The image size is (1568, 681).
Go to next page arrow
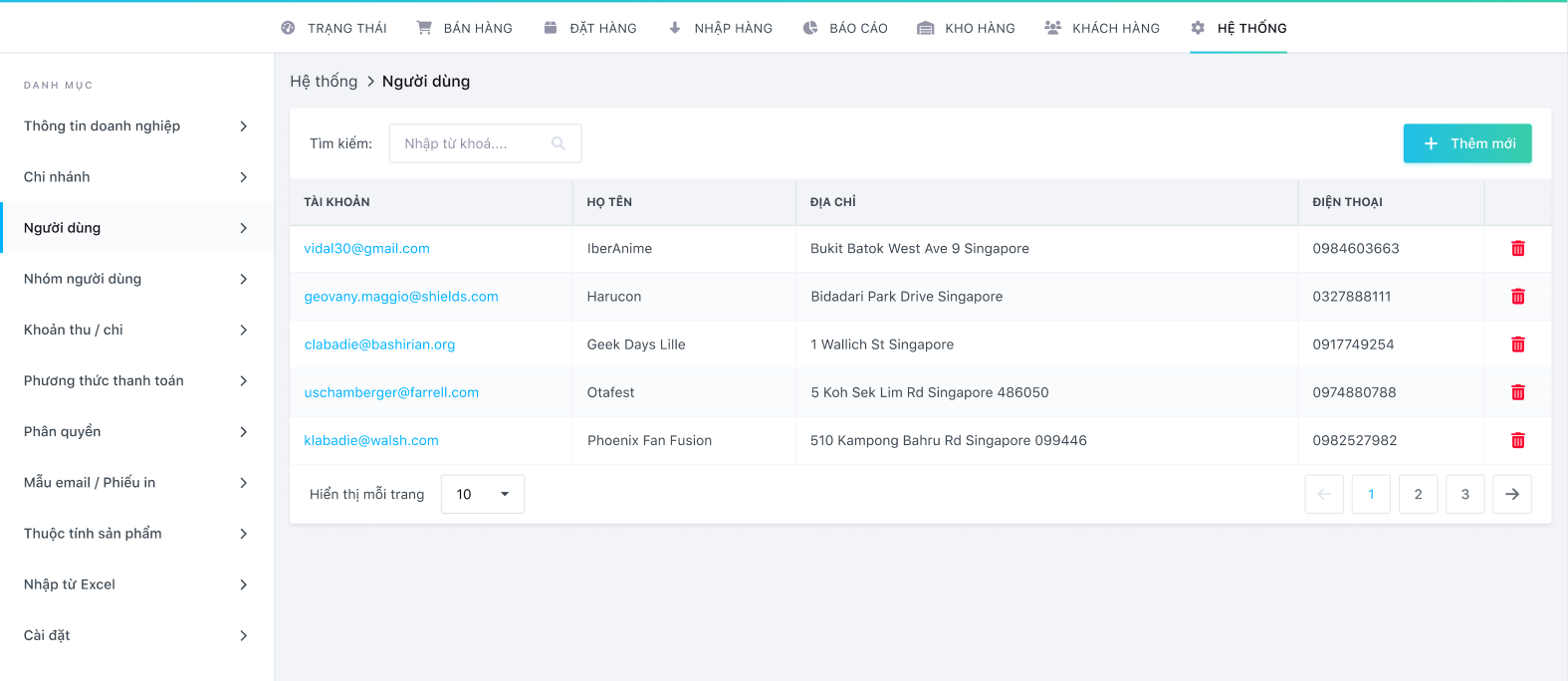click(1511, 494)
